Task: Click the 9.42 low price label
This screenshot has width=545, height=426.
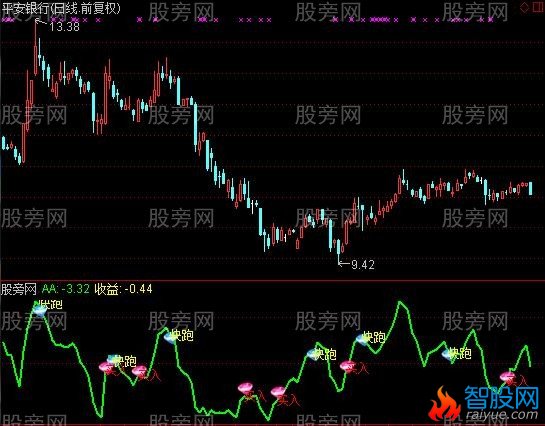Action: coord(363,265)
